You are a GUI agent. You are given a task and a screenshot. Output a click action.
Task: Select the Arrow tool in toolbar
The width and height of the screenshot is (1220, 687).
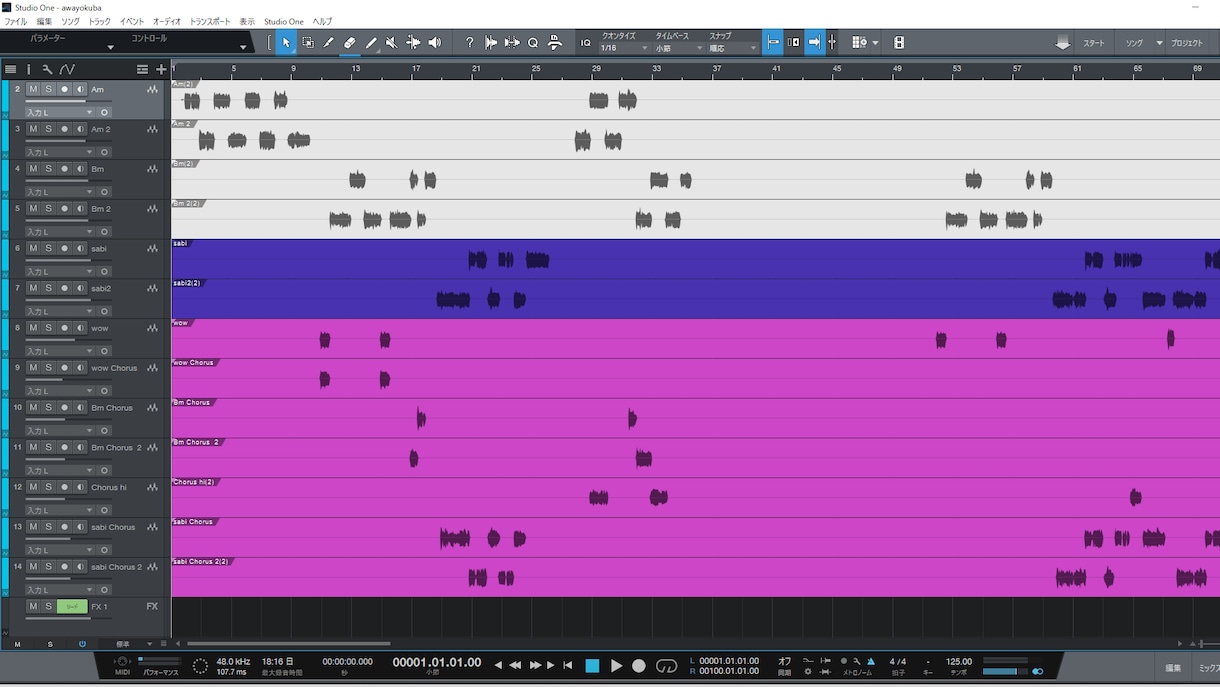(286, 43)
